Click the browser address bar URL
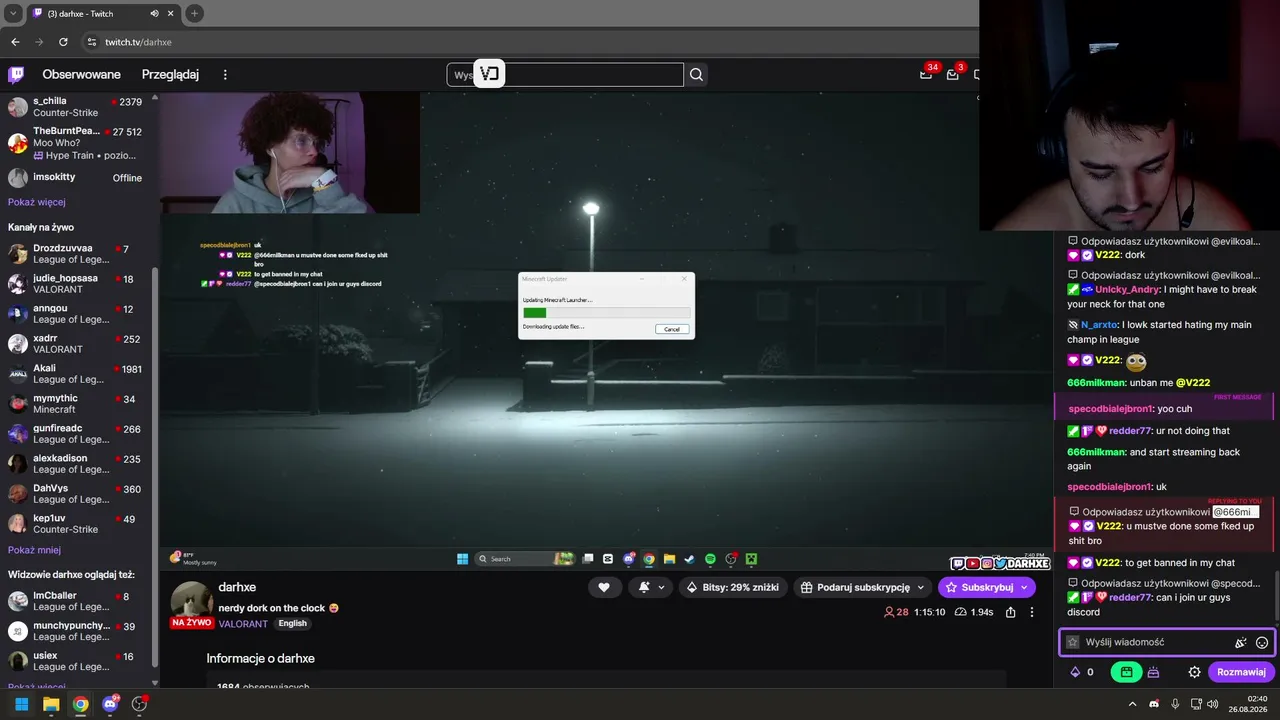Image resolution: width=1280 pixels, height=720 pixels. pos(138,42)
